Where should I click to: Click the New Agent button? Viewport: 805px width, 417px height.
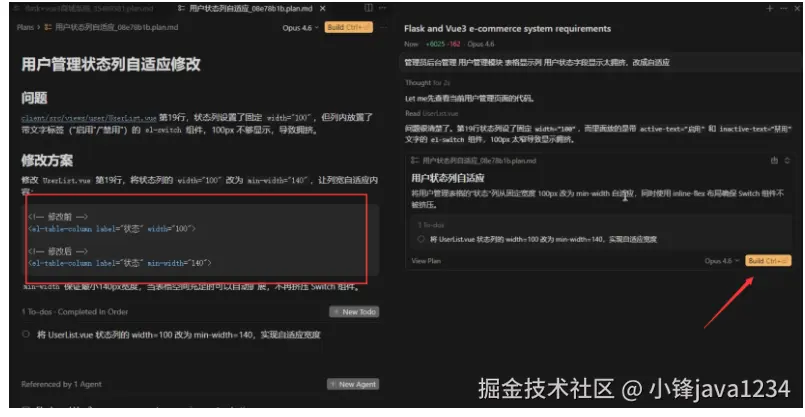pos(353,384)
